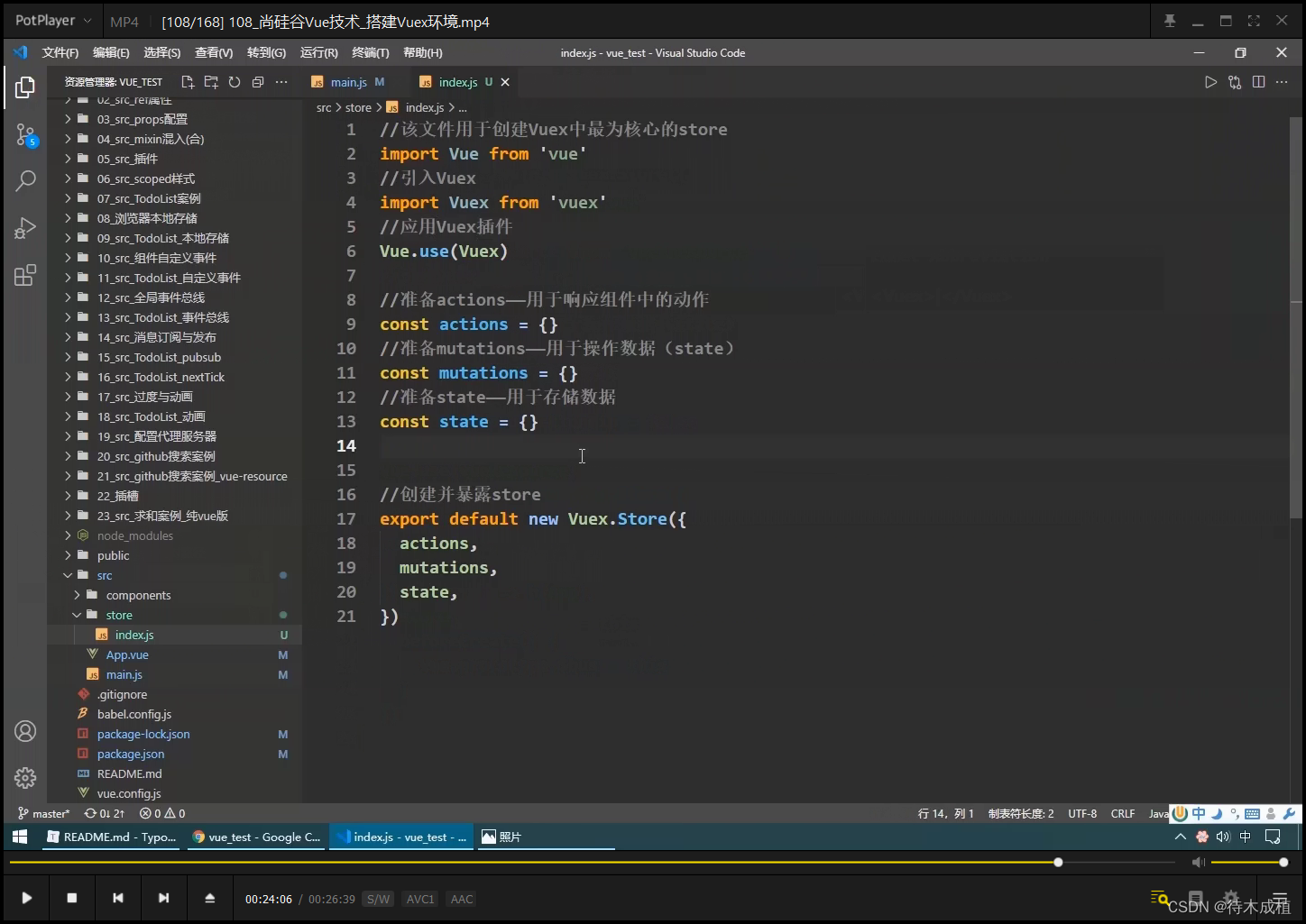Open editor more actions ellipsis
Image resolution: width=1306 pixels, height=924 pixels.
click(x=1282, y=82)
